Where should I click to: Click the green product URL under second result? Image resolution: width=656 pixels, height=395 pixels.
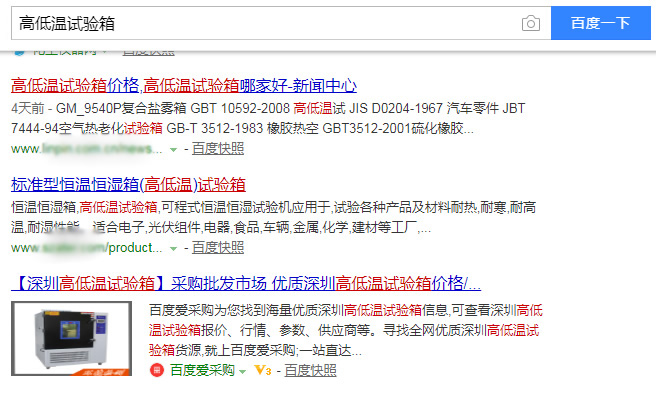click(x=86, y=248)
